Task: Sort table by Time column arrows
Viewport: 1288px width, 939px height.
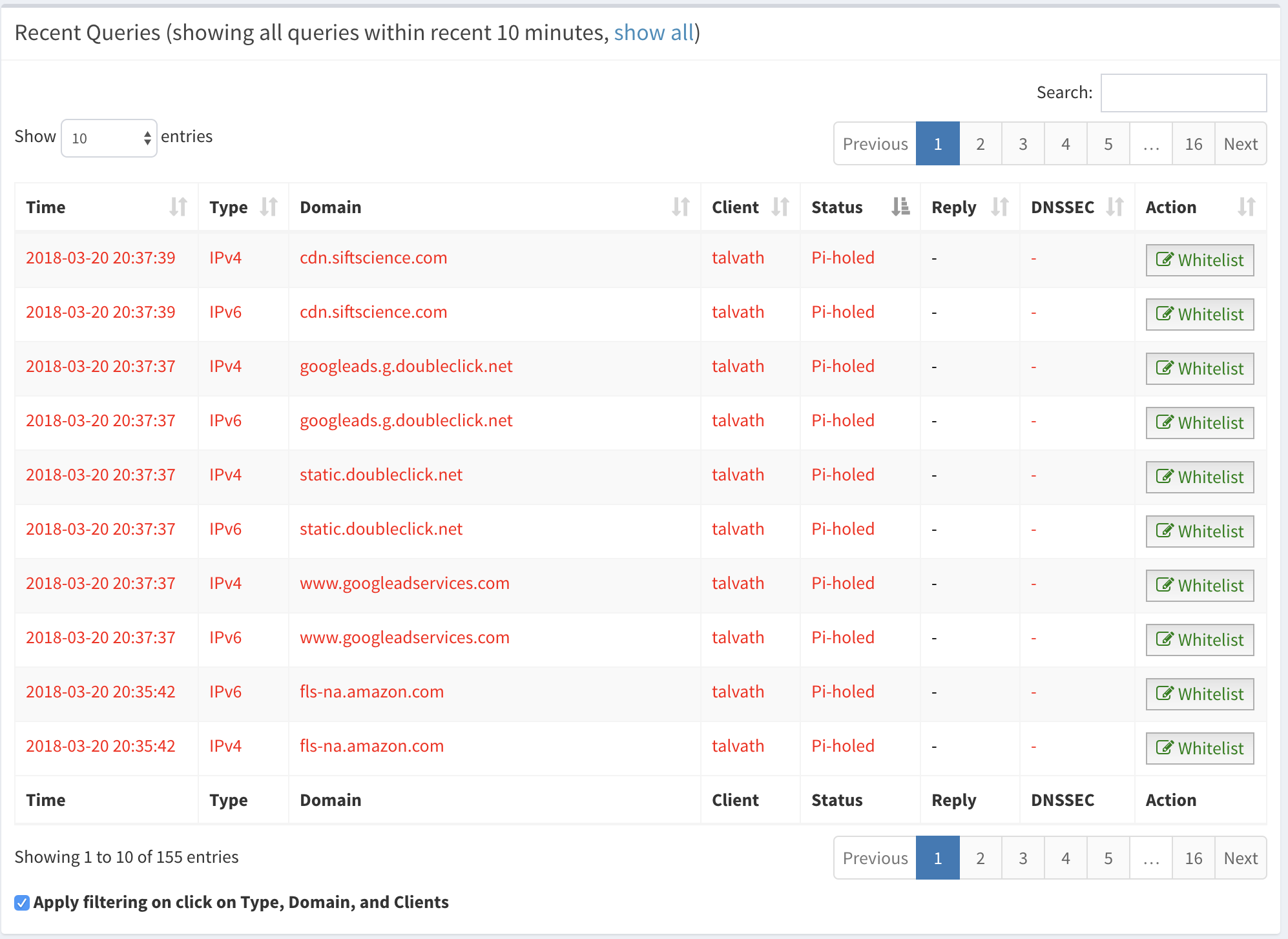Action: (178, 207)
